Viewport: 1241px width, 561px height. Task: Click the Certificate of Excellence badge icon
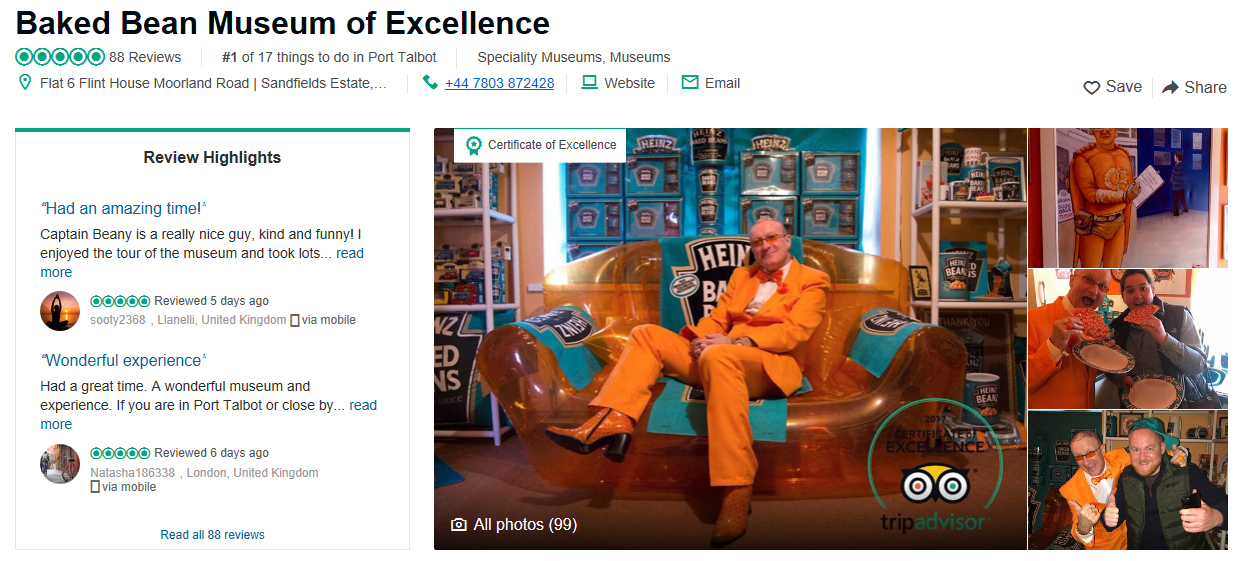click(473, 145)
